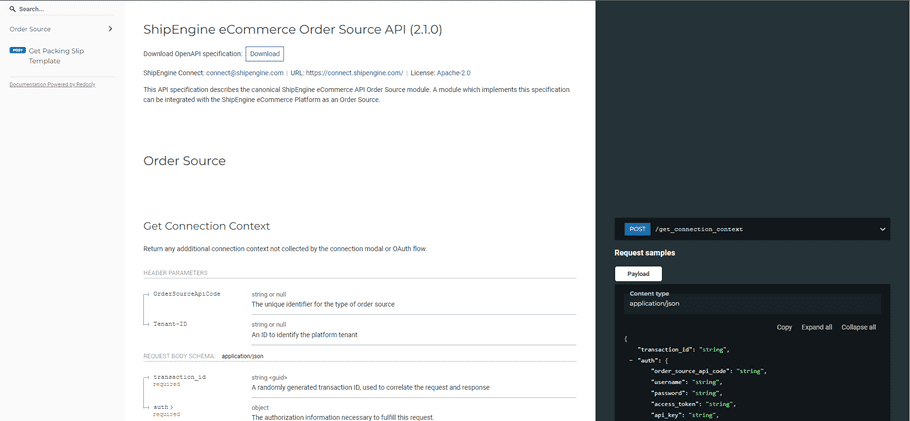Click the "access_token" key in JSON sample
The image size is (910, 421).
pos(676,404)
